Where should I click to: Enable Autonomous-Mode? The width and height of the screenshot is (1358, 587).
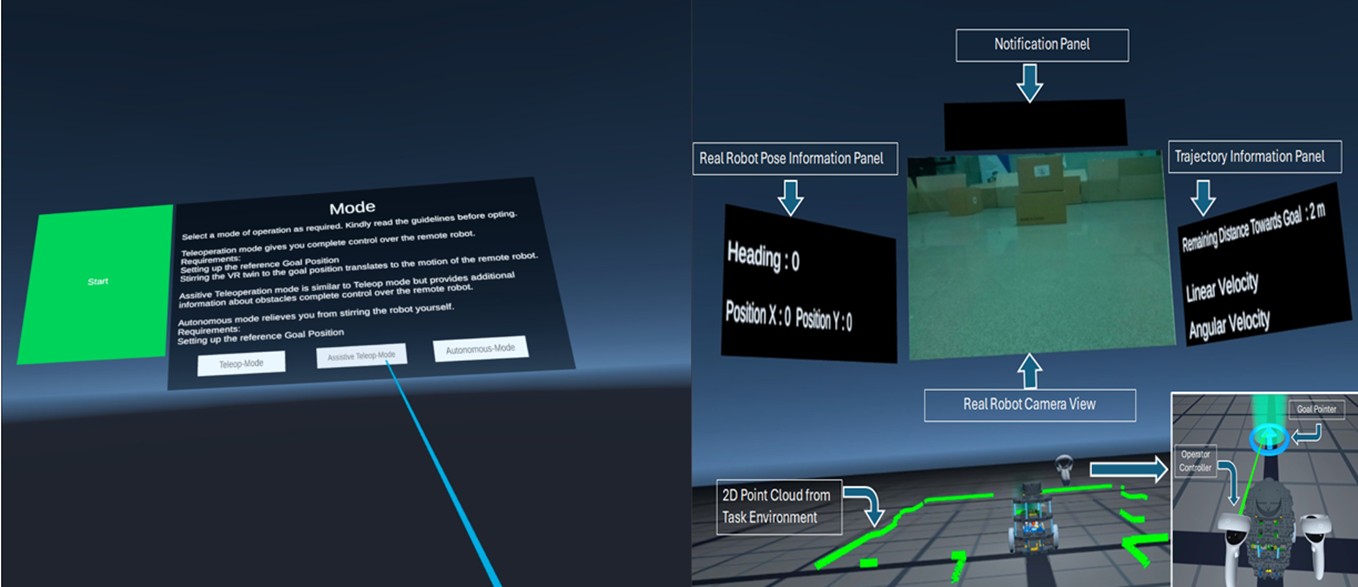coord(479,347)
